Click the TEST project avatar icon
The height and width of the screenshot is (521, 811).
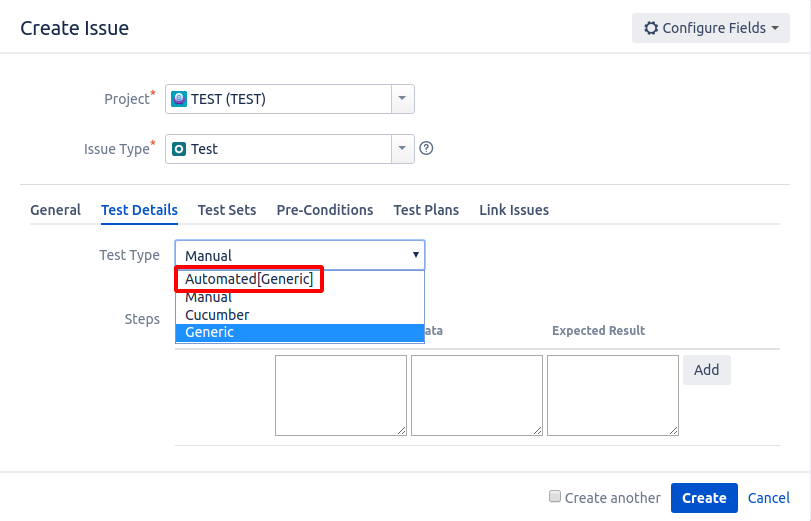point(179,99)
